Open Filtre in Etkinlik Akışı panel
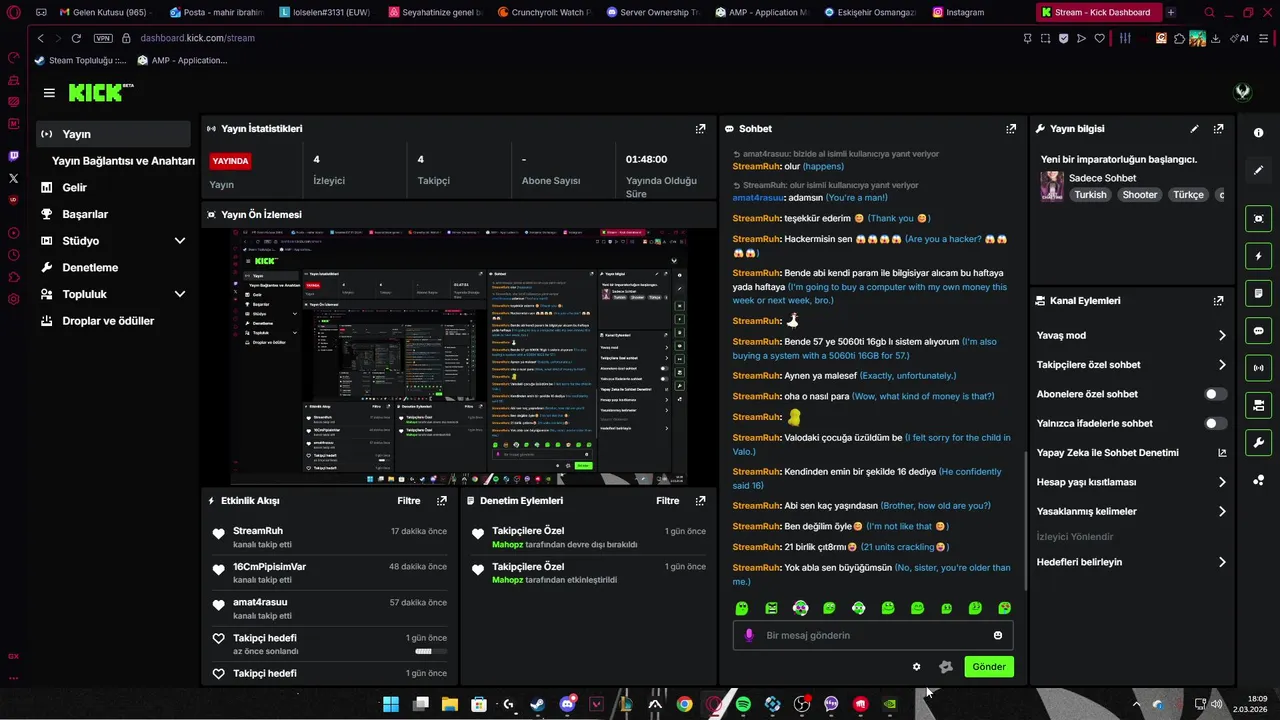The width and height of the screenshot is (1280, 720). [408, 501]
